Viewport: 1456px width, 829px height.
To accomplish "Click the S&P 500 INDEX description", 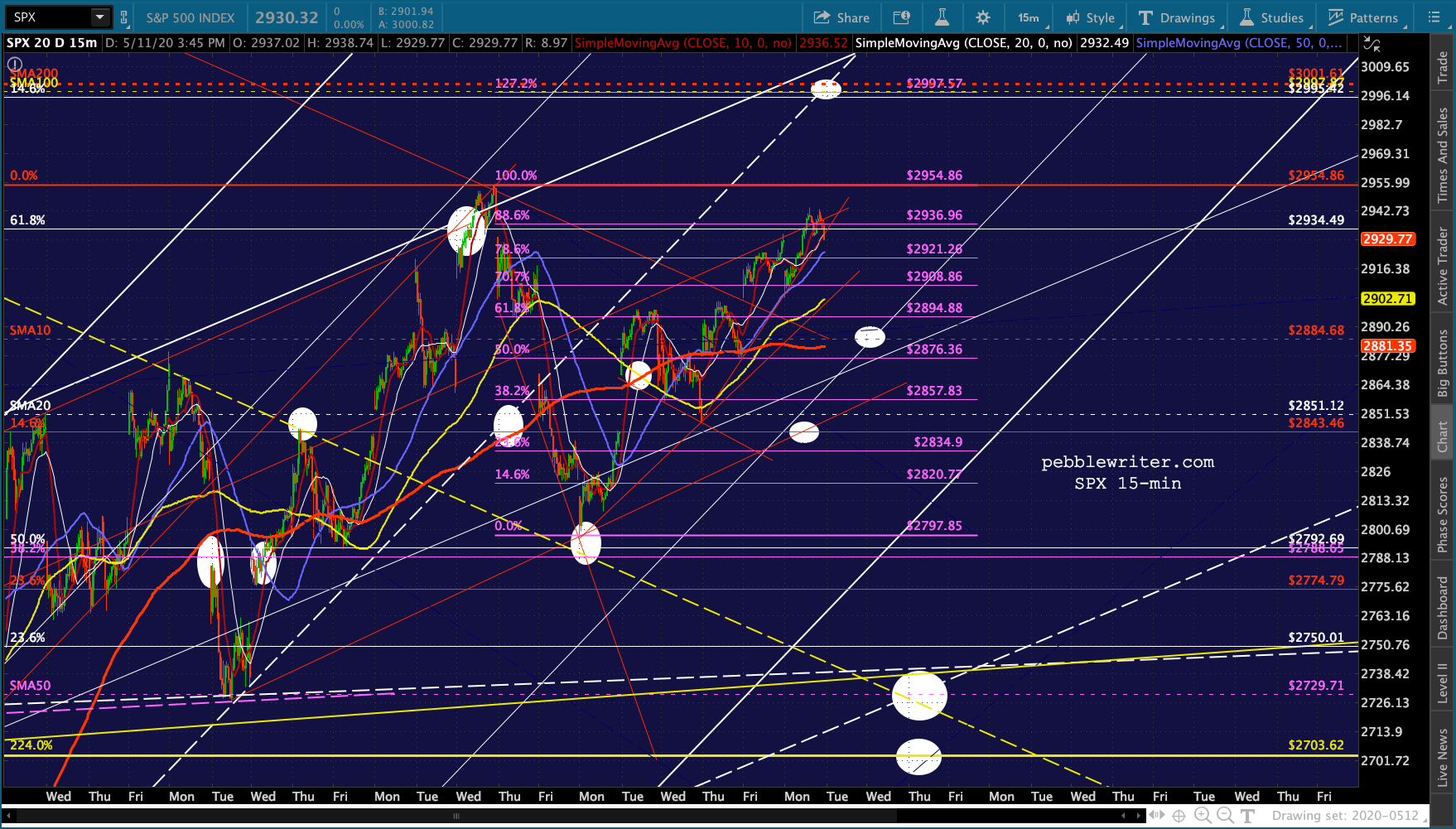I will (x=190, y=17).
